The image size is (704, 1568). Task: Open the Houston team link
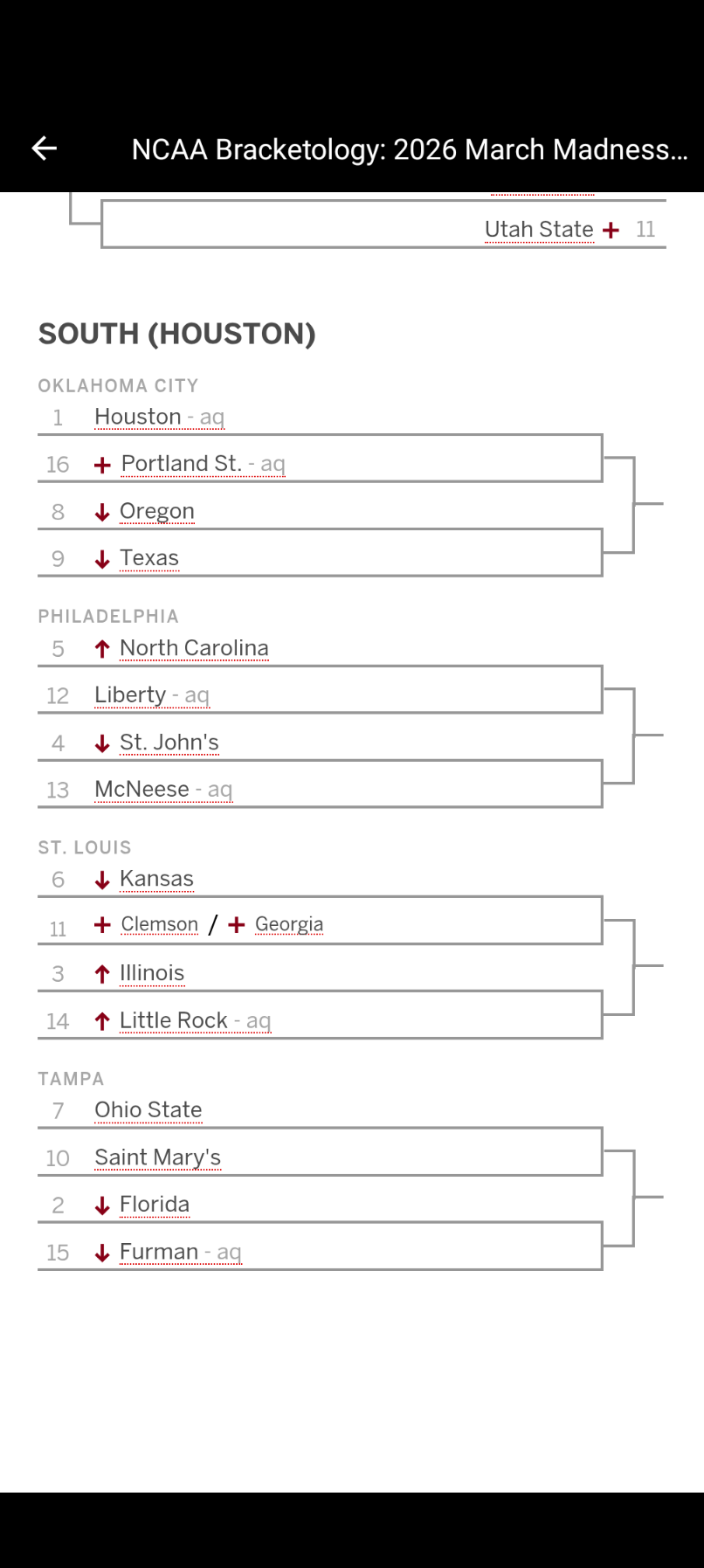point(138,417)
